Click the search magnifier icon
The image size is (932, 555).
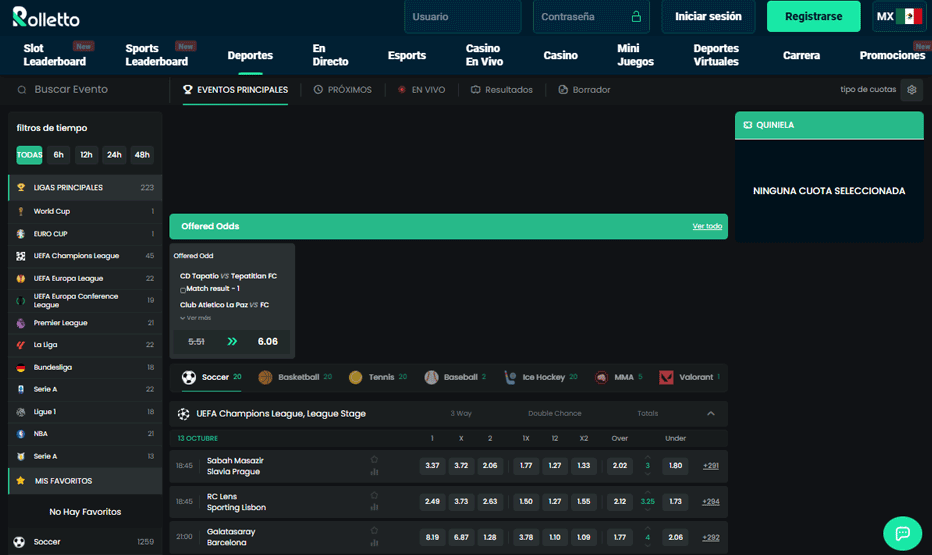point(22,90)
